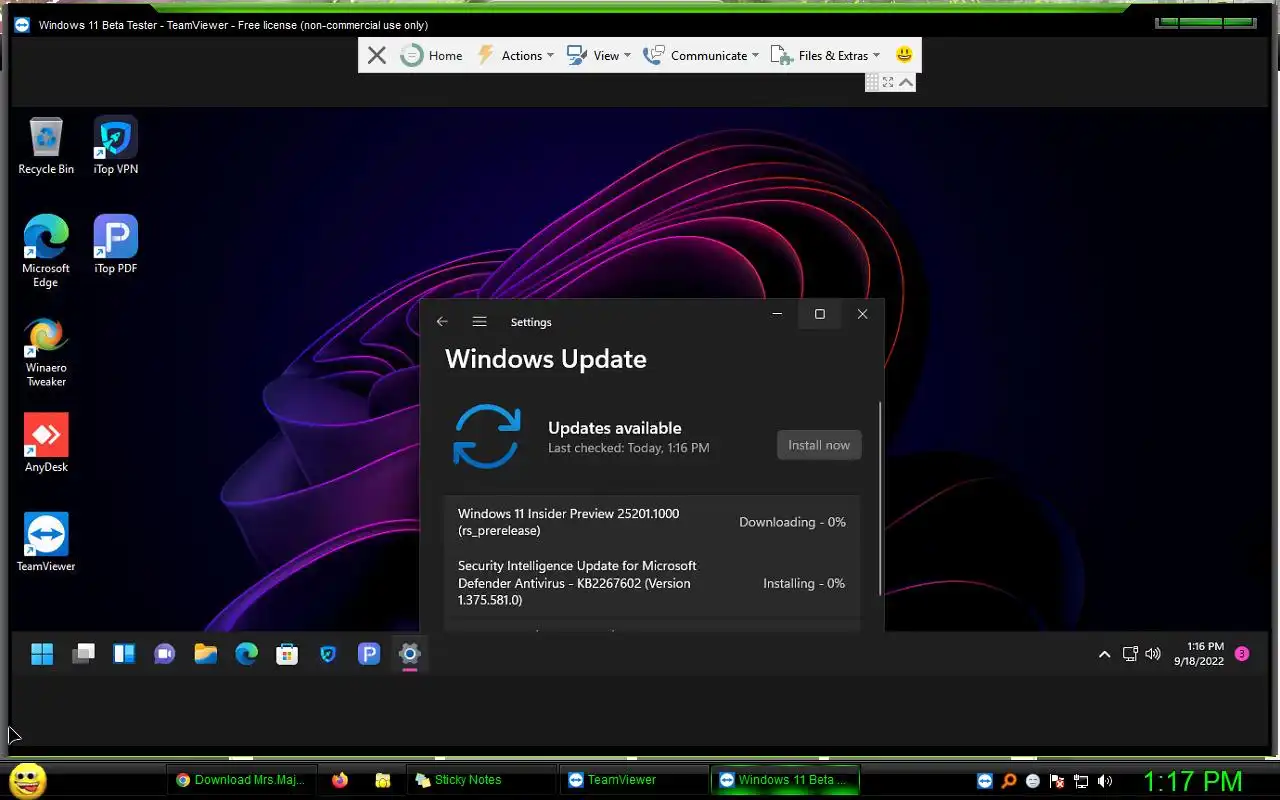Click the Settings window vertical scrollbar
This screenshot has height=800, width=1280.
click(x=880, y=498)
